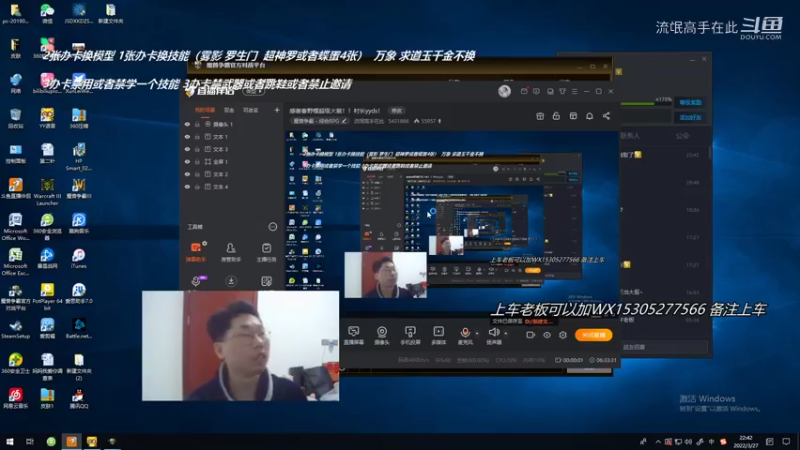Open the skin shirt icon in title bar
This screenshot has width=800, height=450.
pos(562,91)
